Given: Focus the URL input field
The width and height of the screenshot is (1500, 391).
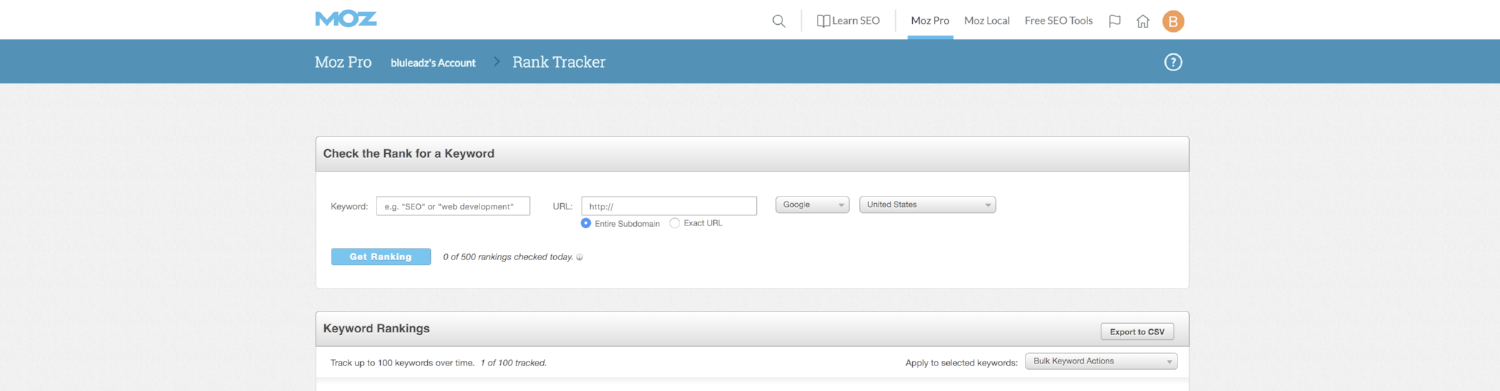Looking at the screenshot, I should pos(669,205).
